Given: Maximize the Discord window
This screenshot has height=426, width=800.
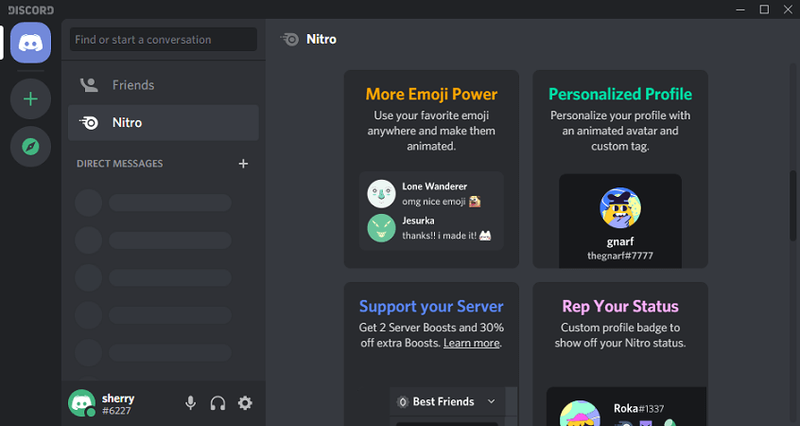Looking at the screenshot, I should point(764,9).
